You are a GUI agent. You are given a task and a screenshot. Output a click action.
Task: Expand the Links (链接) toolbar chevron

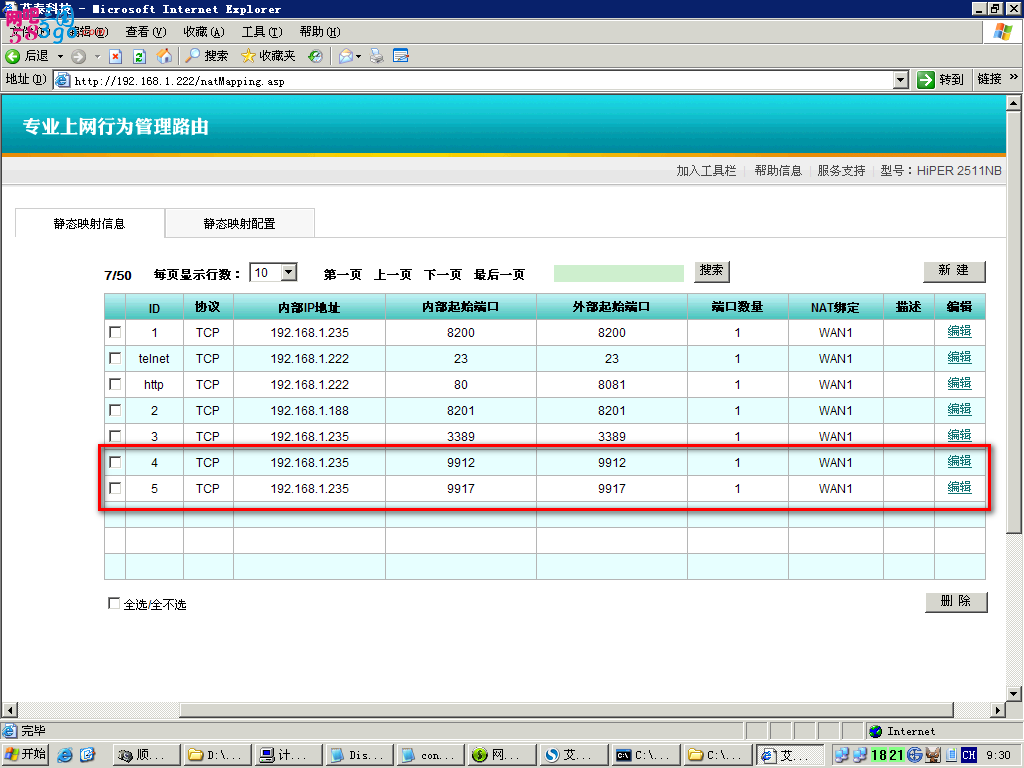(x=1014, y=77)
